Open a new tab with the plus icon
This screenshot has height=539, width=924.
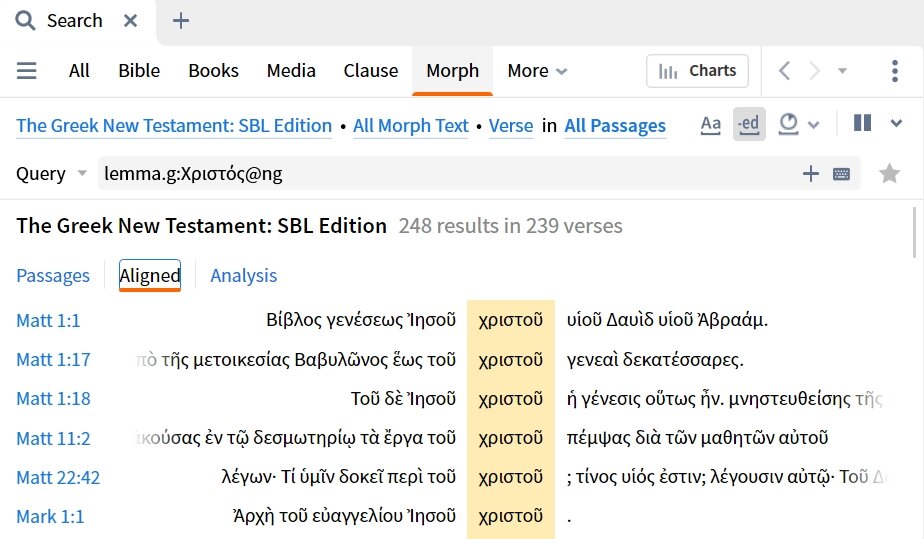pyautogui.click(x=180, y=21)
